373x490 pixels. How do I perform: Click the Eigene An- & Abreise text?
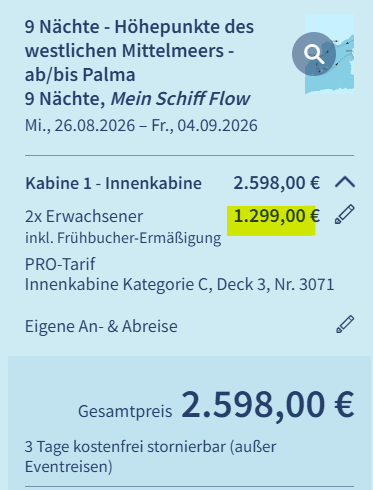tap(101, 326)
